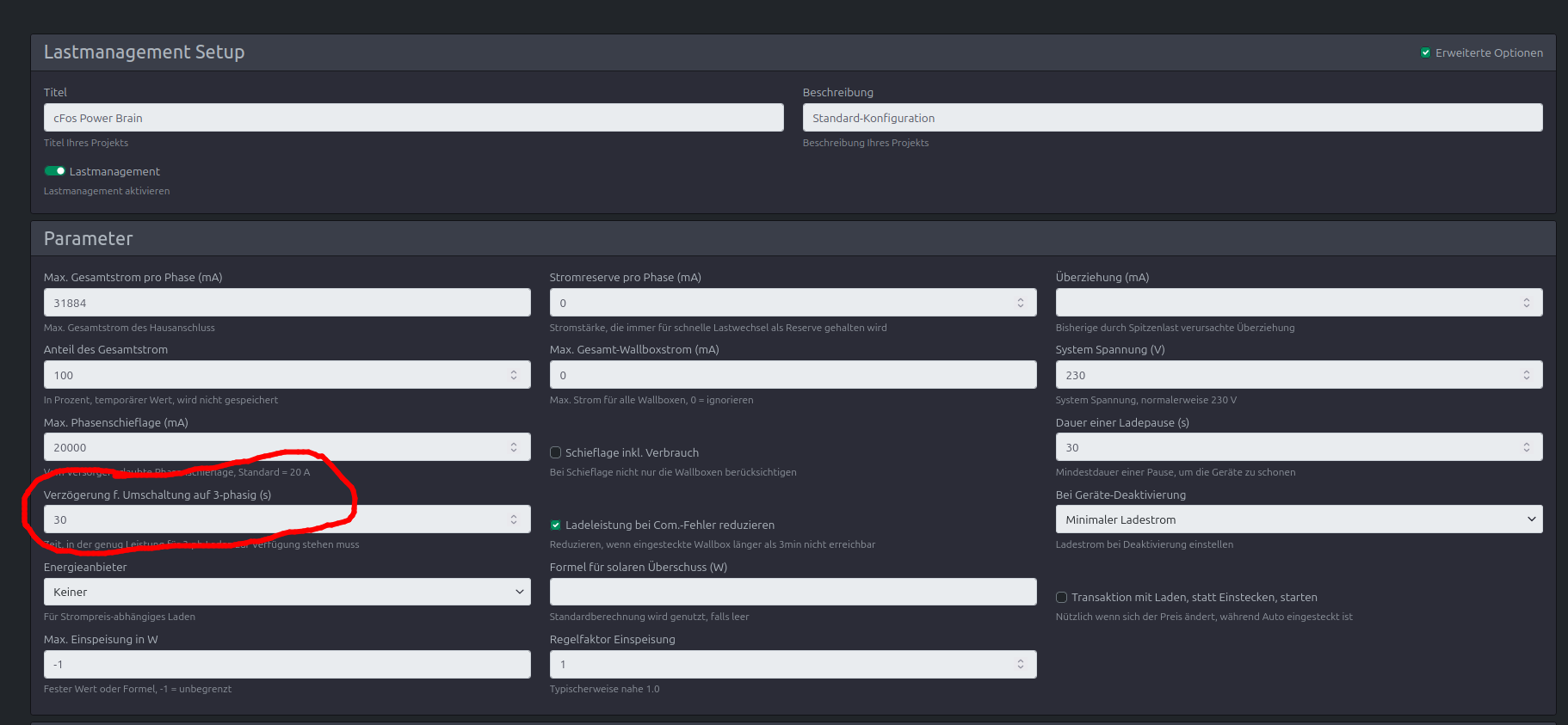
Task: Click the Max. Phasenschieflage value 20000
Action: point(70,448)
